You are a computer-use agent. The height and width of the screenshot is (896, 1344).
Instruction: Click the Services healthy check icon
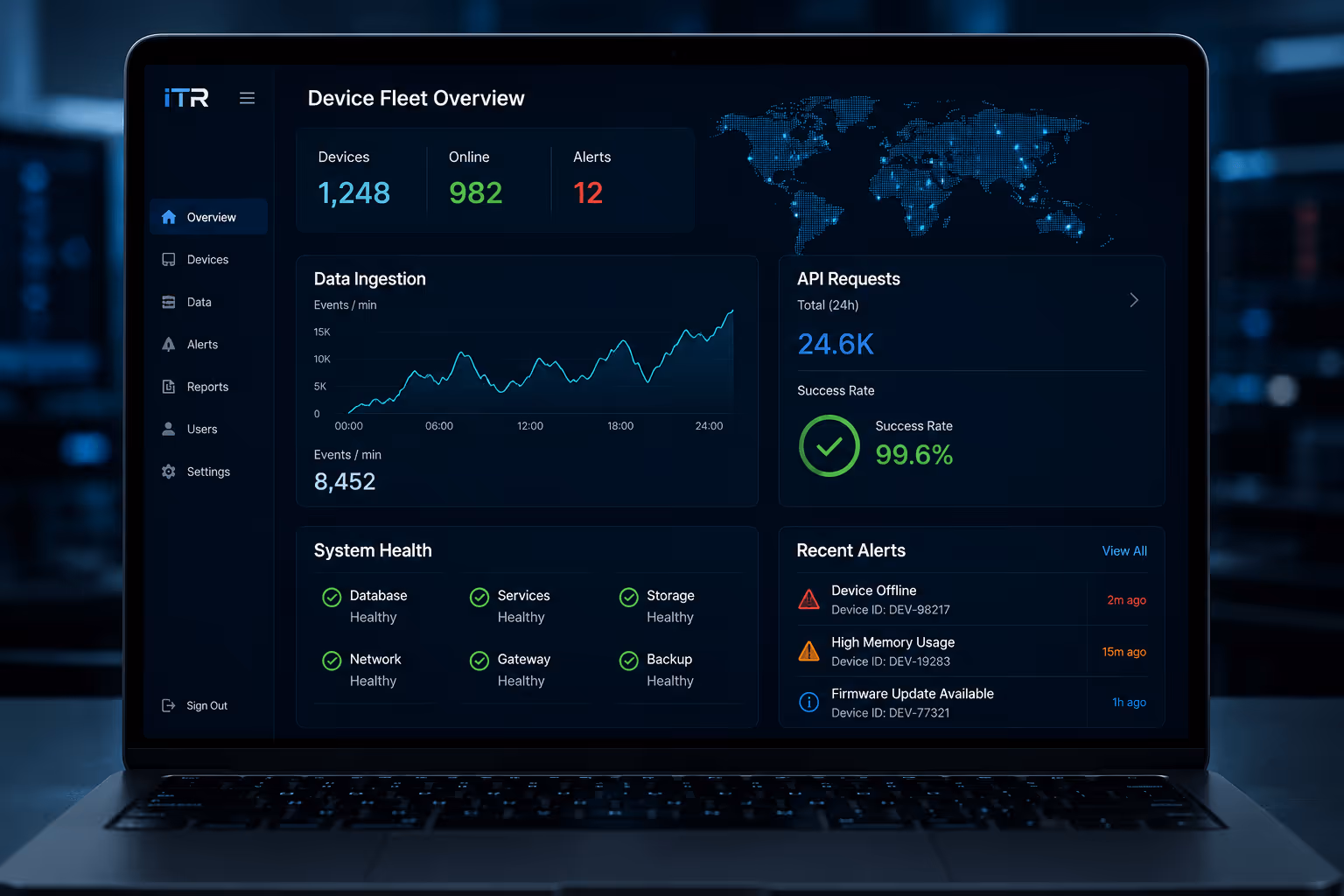point(479,597)
